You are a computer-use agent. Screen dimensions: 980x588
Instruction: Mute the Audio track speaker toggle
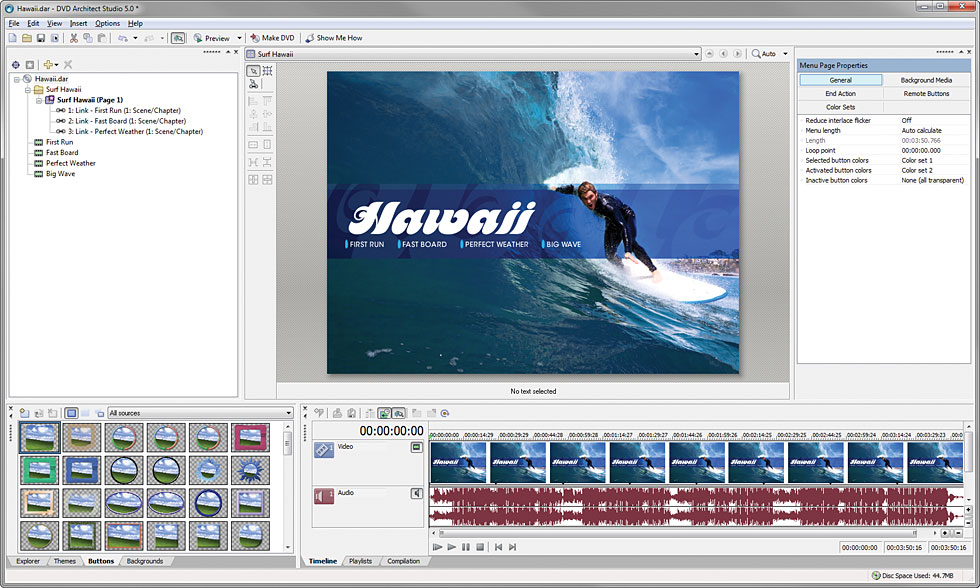tap(416, 493)
